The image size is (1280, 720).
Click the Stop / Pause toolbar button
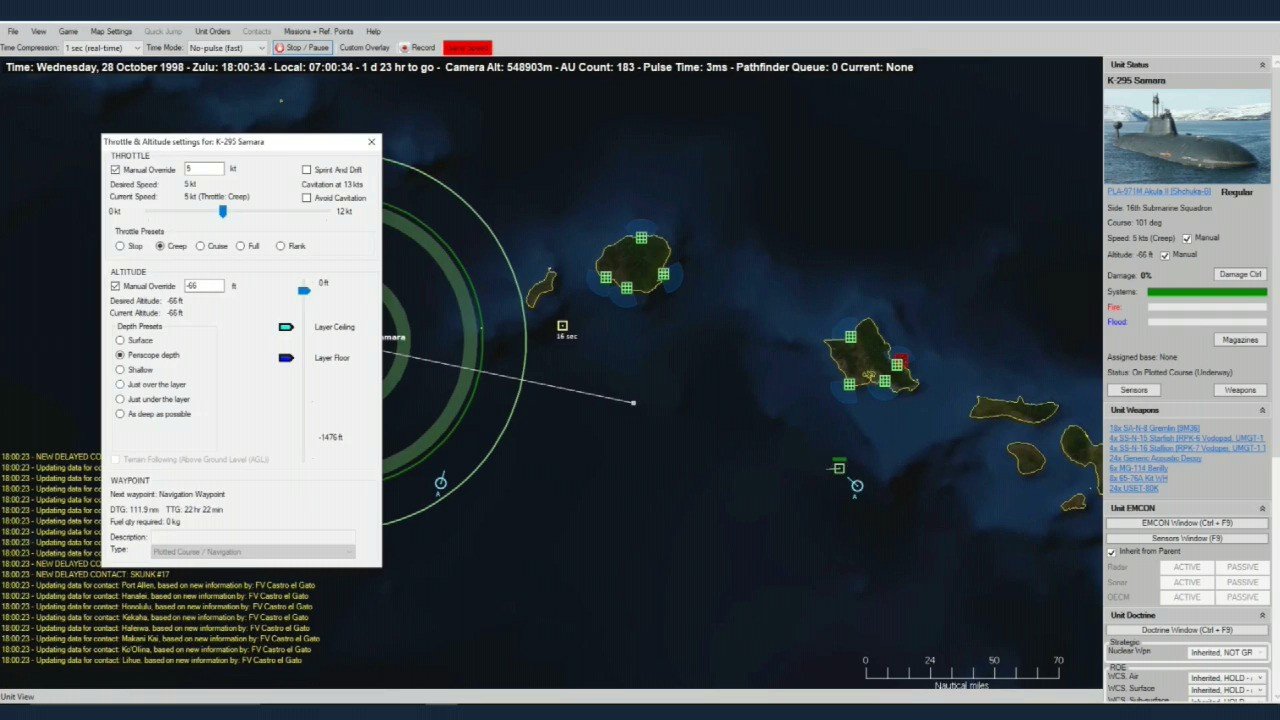tap(302, 47)
